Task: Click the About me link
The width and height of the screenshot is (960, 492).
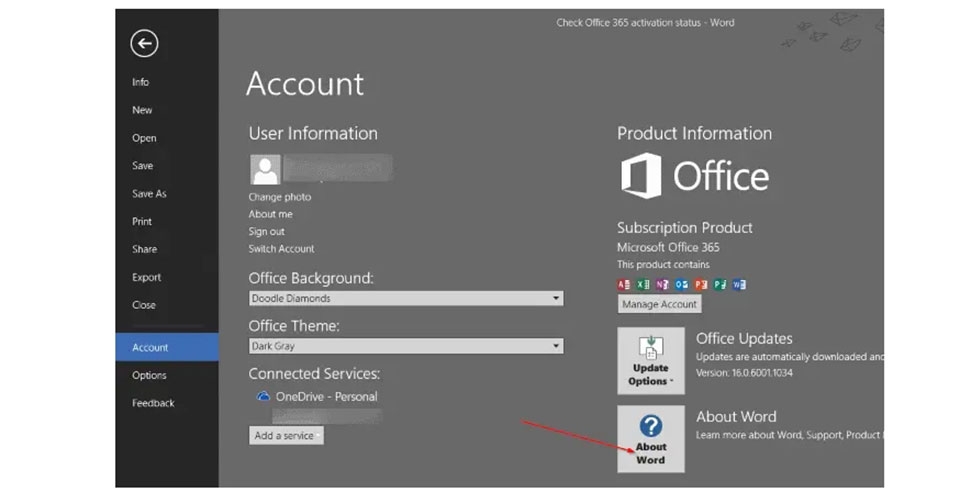Action: tap(271, 214)
